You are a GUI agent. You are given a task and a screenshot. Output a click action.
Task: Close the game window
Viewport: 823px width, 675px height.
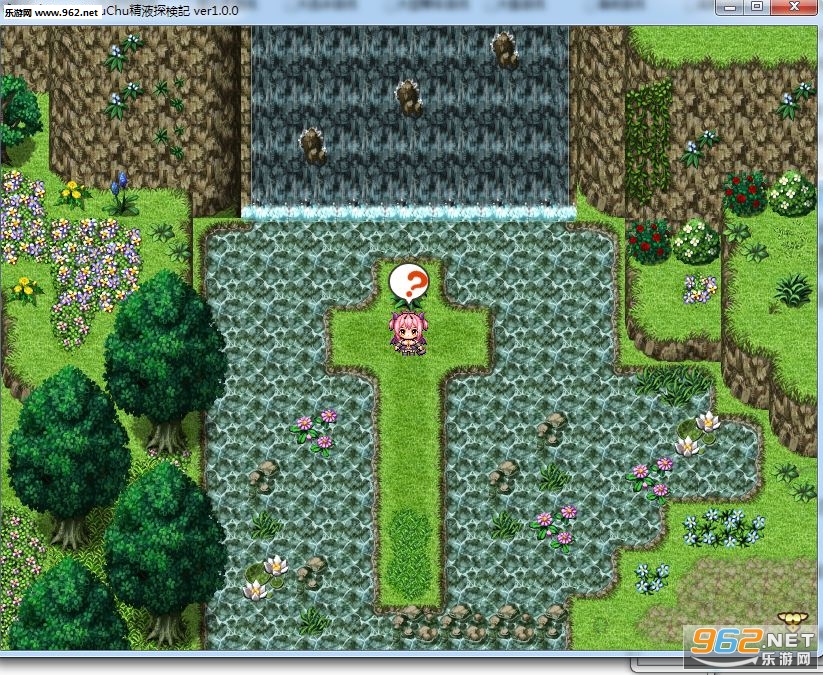click(794, 7)
